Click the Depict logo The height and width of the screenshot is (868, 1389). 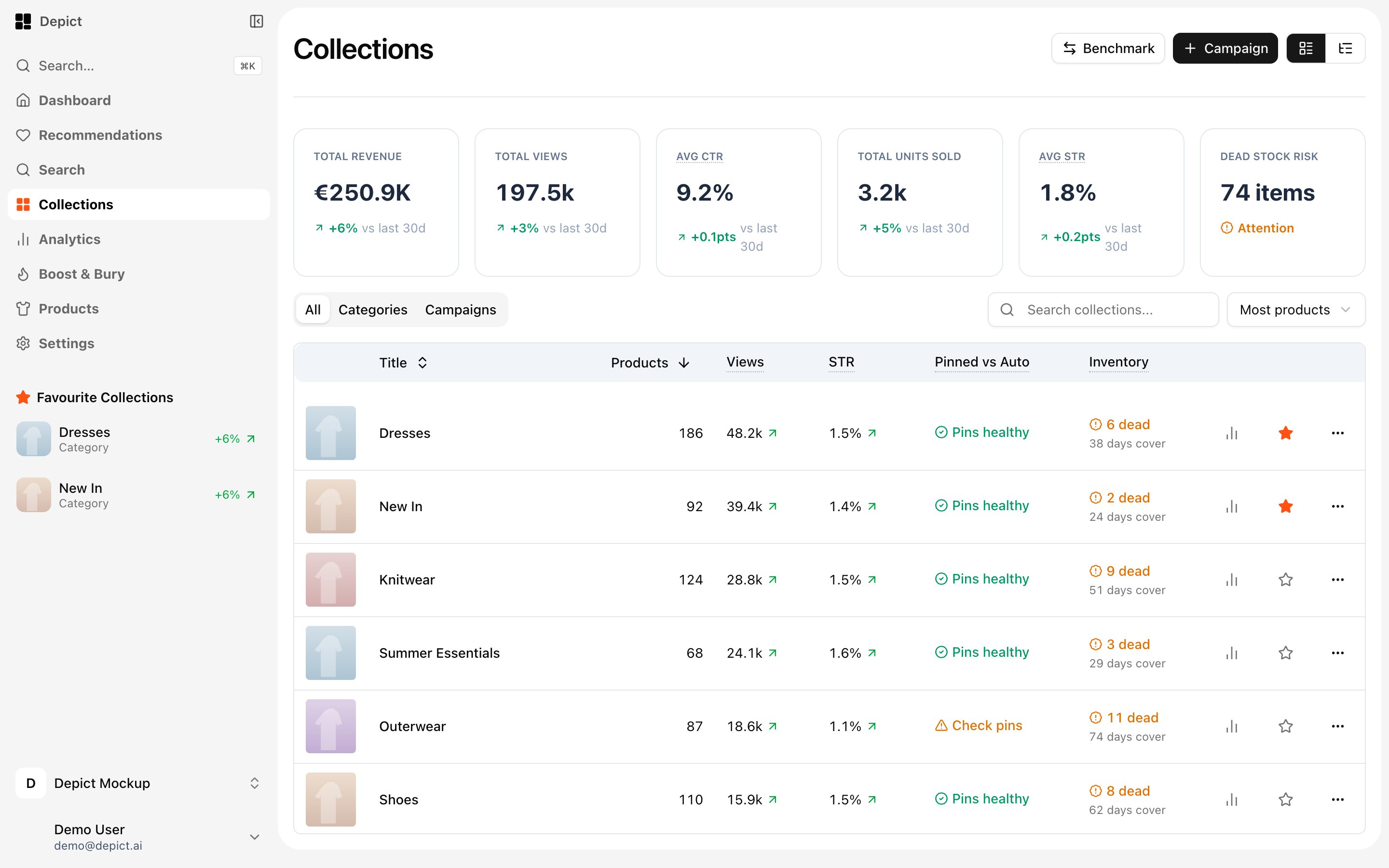pyautogui.click(x=23, y=21)
